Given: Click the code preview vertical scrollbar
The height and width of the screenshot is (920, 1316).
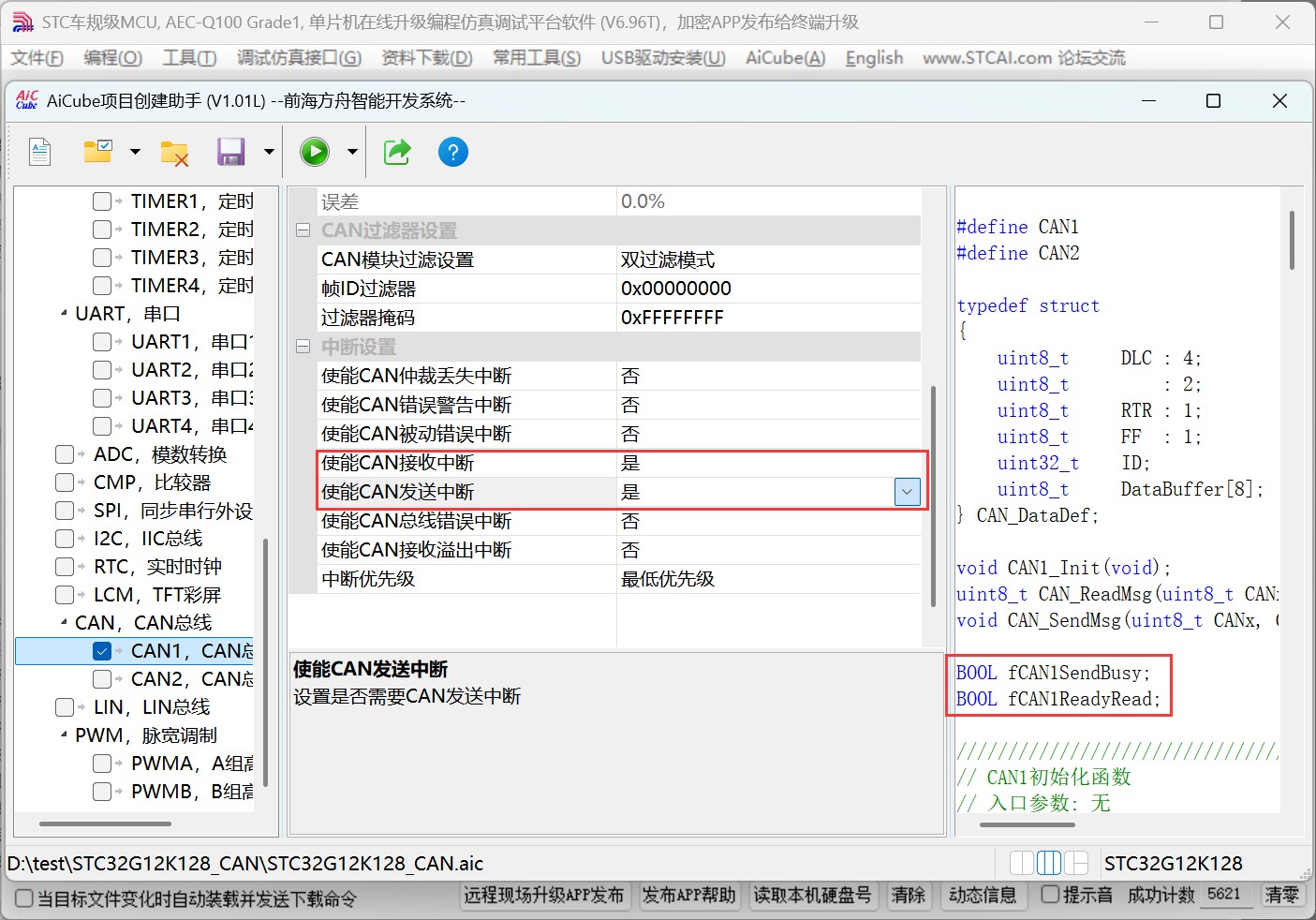Looking at the screenshot, I should pos(1293,240).
